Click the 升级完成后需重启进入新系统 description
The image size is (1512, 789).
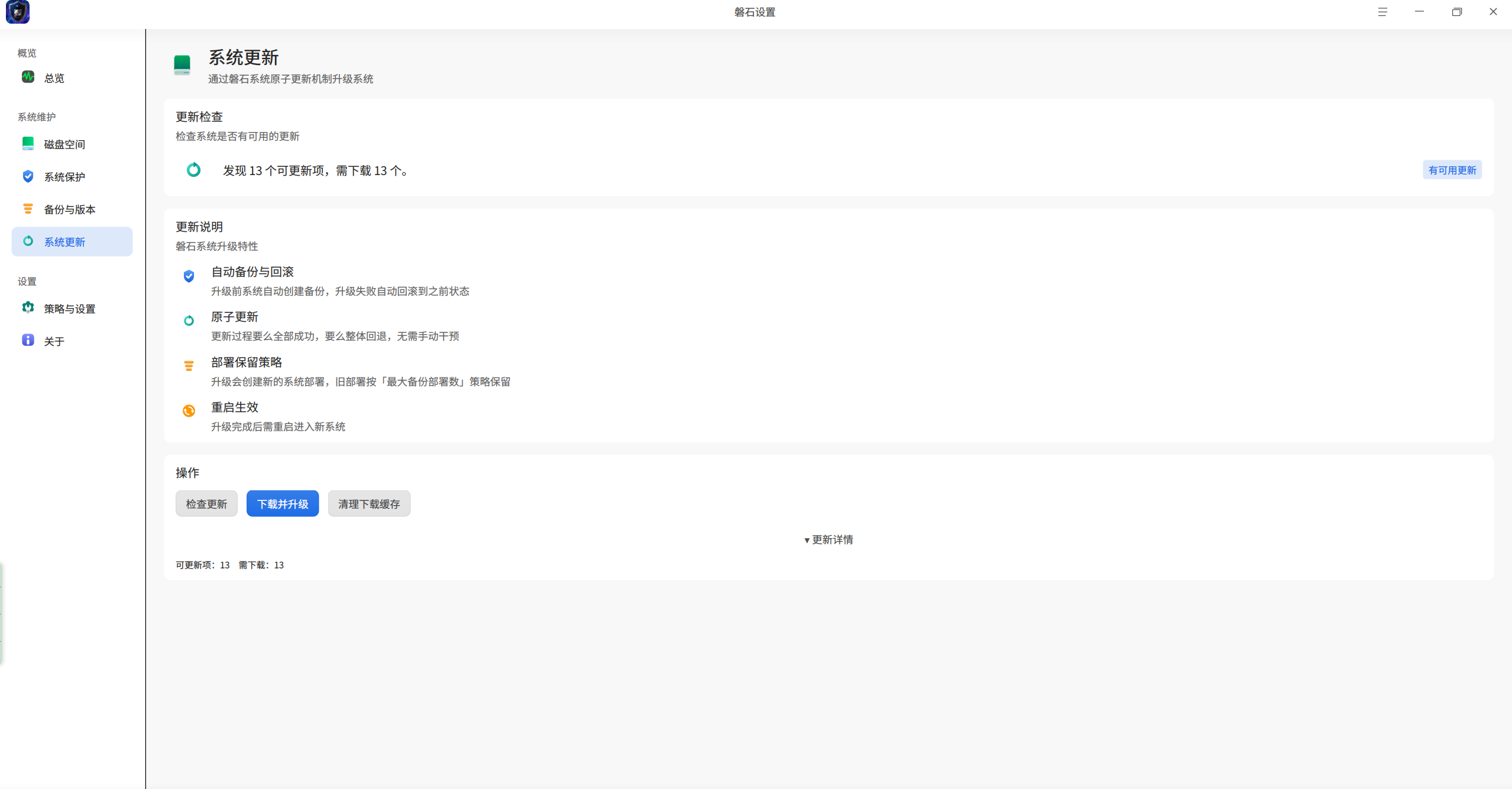click(278, 426)
